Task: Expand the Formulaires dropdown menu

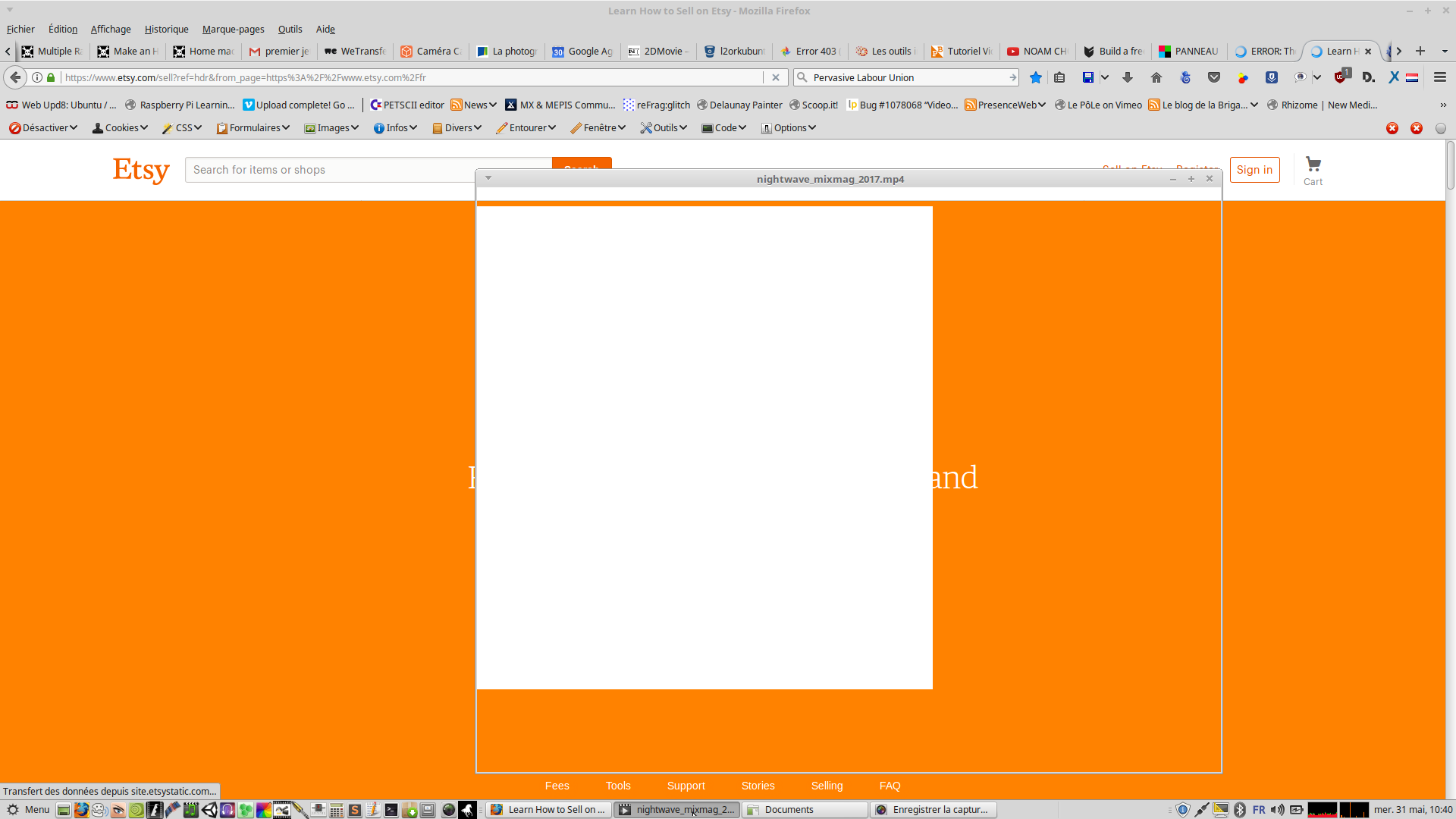Action: coord(253,127)
